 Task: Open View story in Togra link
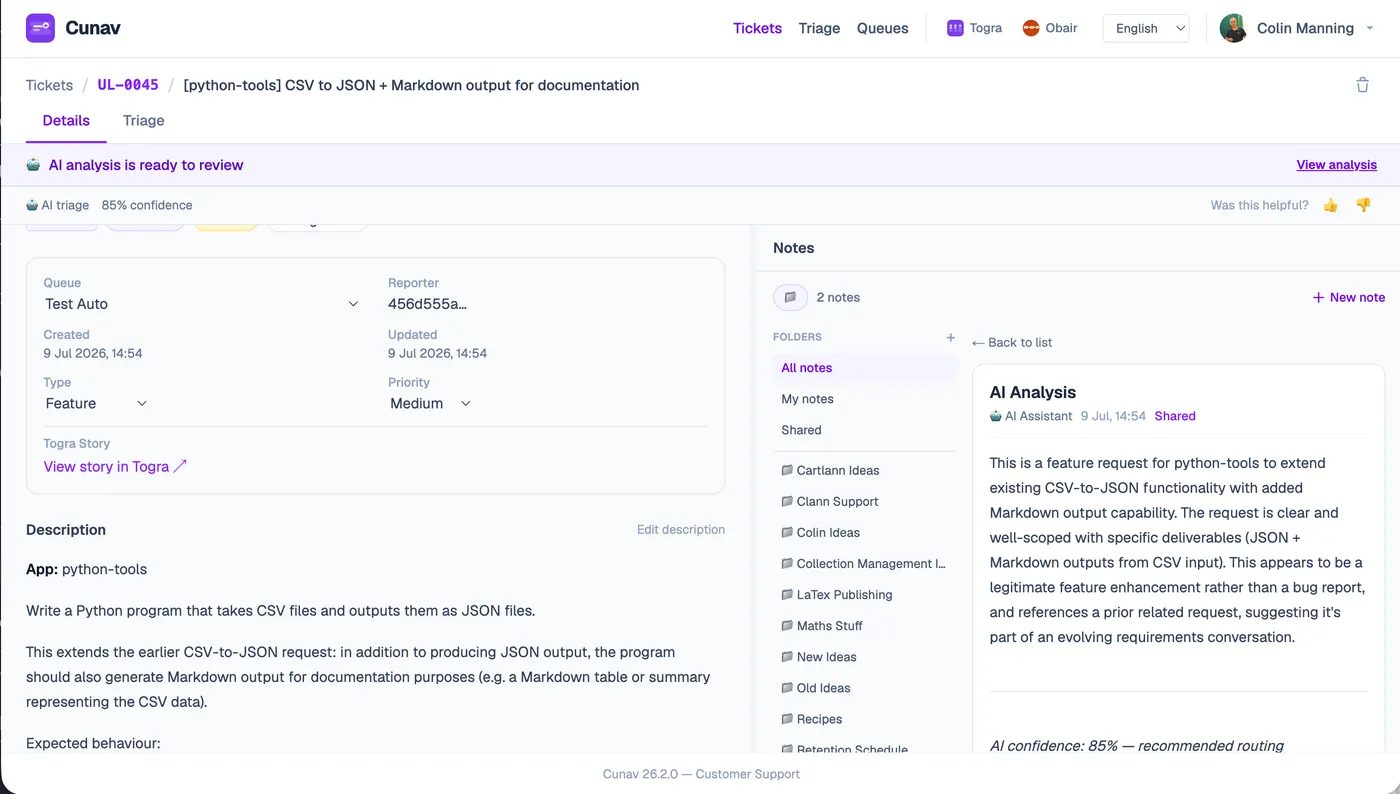point(115,466)
